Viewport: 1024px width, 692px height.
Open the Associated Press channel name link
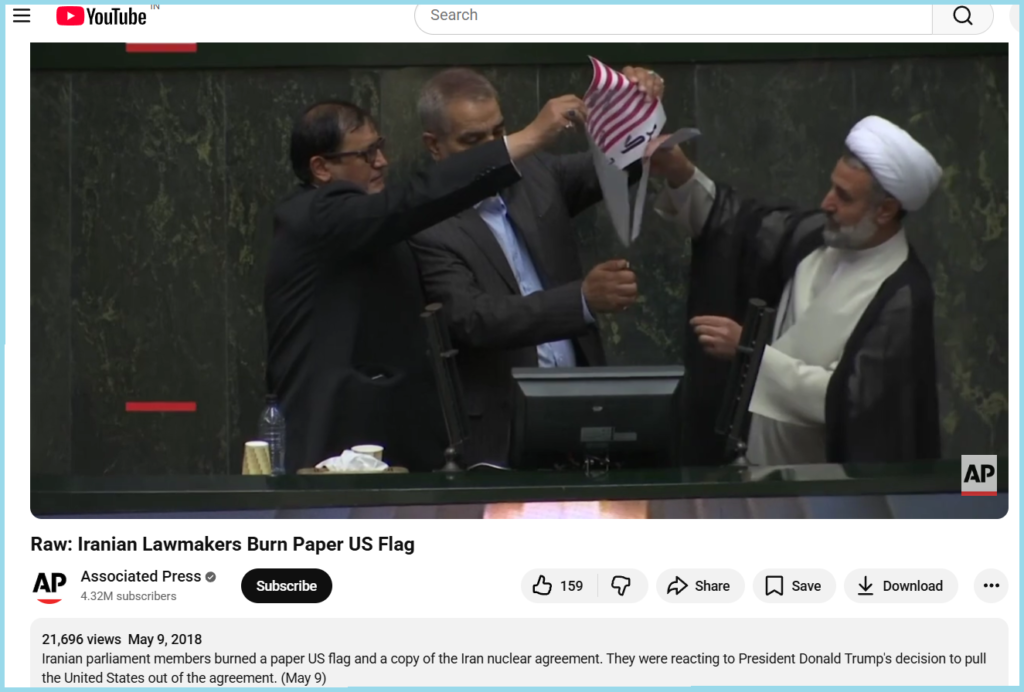coord(140,576)
